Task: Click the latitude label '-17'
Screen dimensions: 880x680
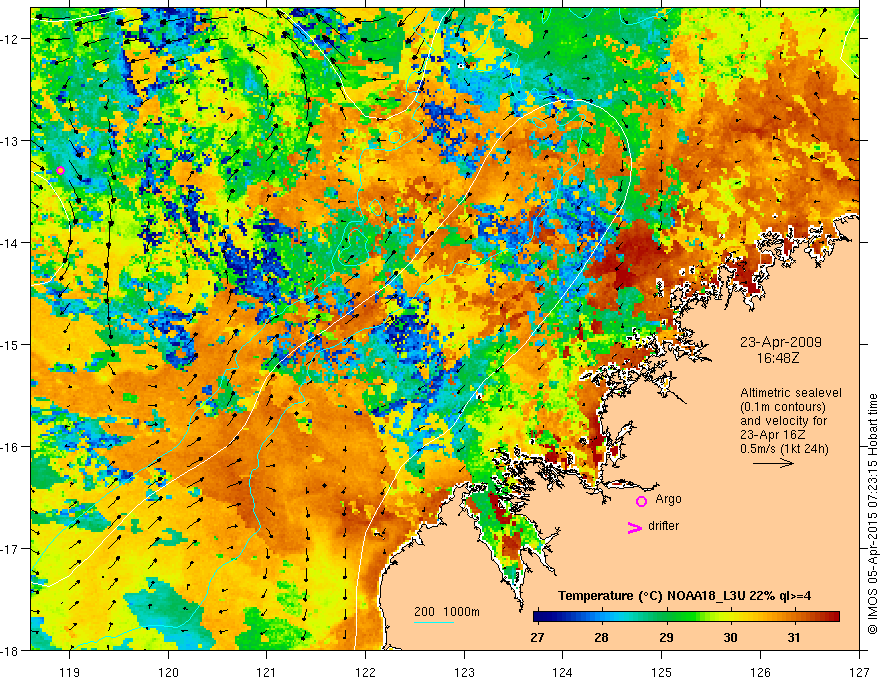Action: (x=11, y=549)
